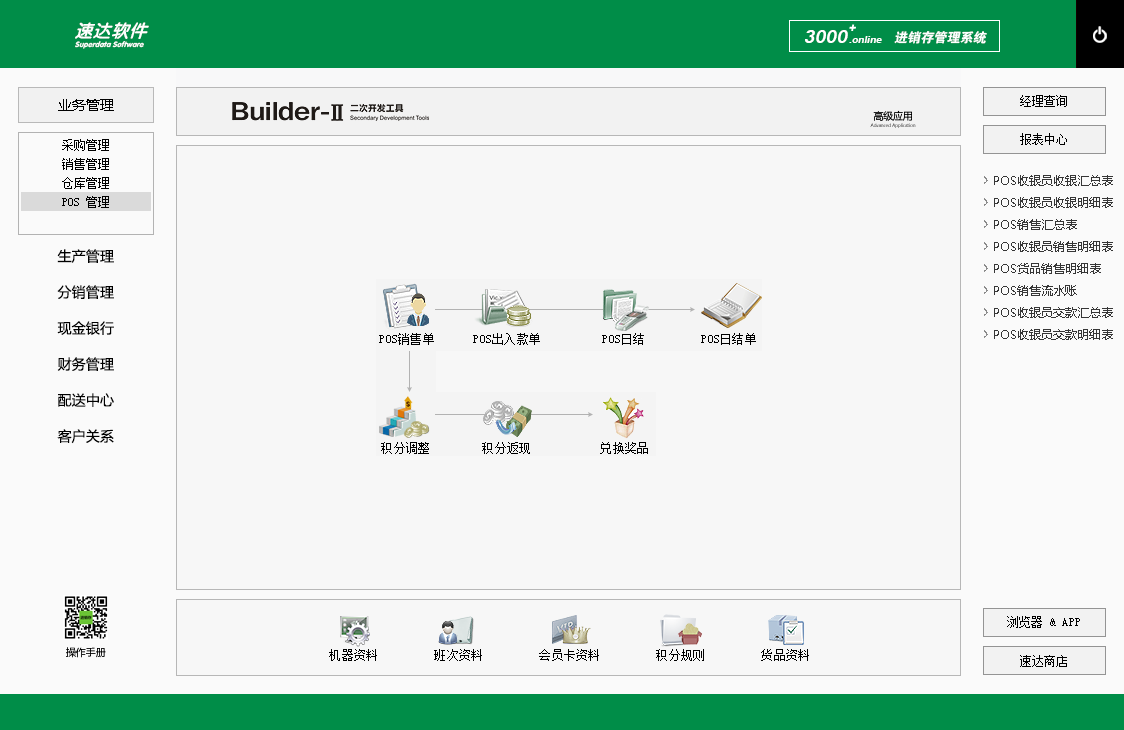Click the 速达商店 button
The width and height of the screenshot is (1124, 730).
pyautogui.click(x=1044, y=661)
